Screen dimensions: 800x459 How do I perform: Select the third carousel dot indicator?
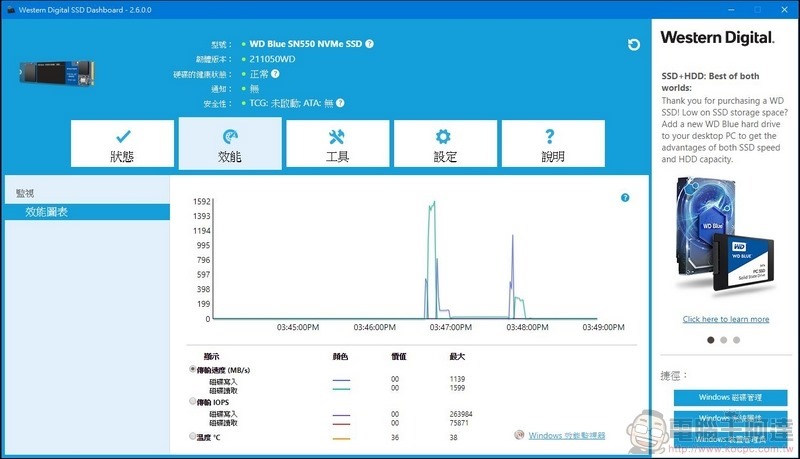click(736, 340)
